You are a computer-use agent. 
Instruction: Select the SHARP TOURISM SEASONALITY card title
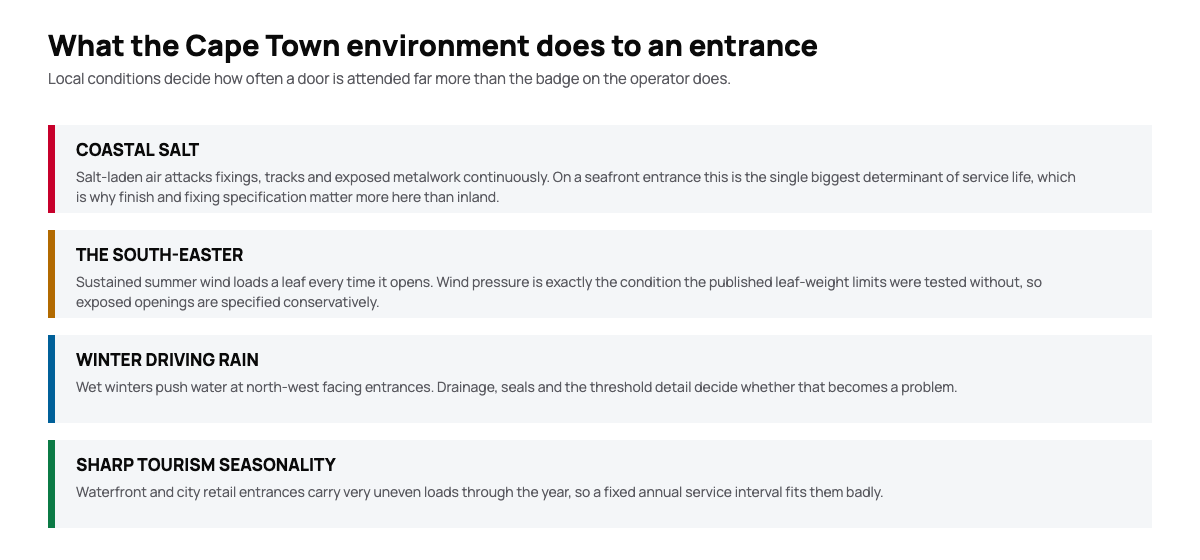point(205,465)
